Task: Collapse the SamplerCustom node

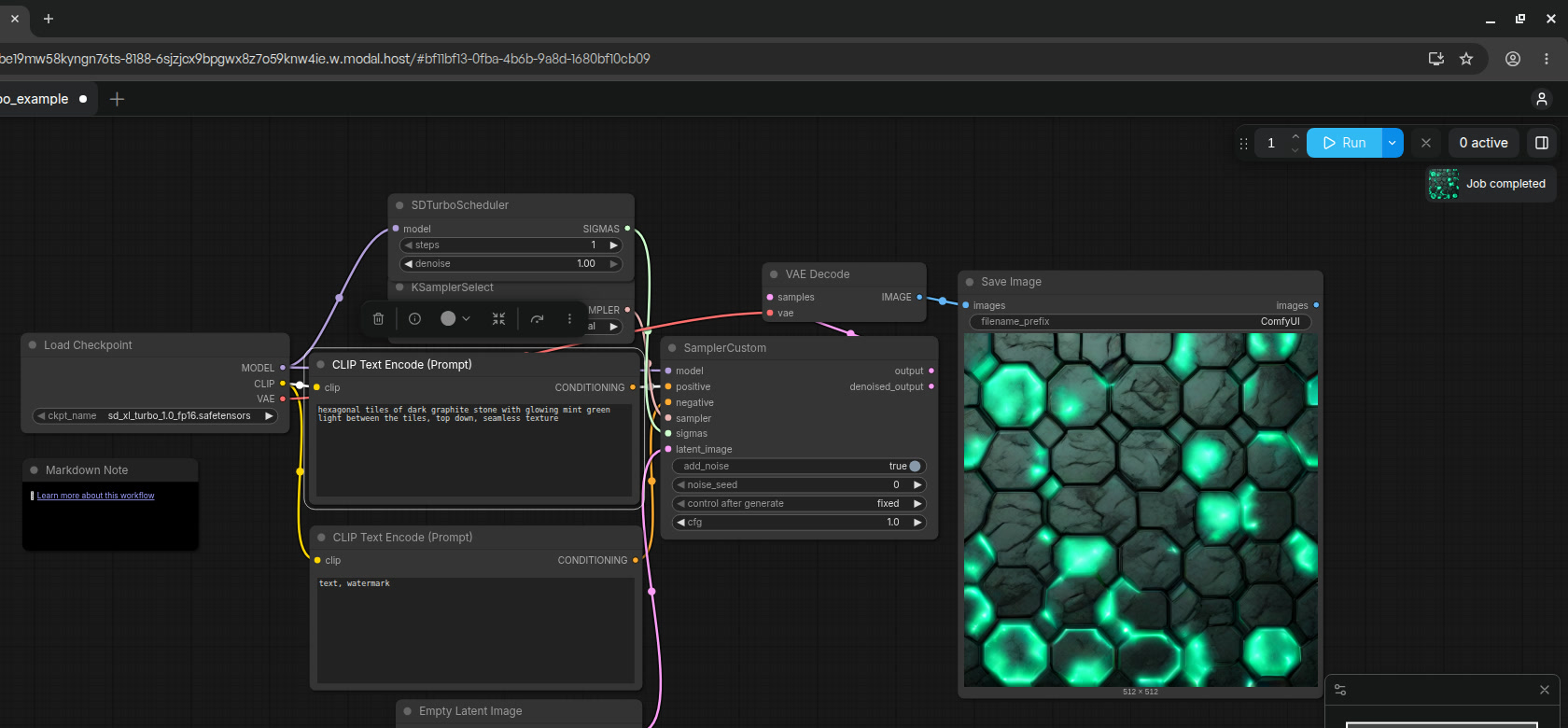Action: (x=671, y=348)
